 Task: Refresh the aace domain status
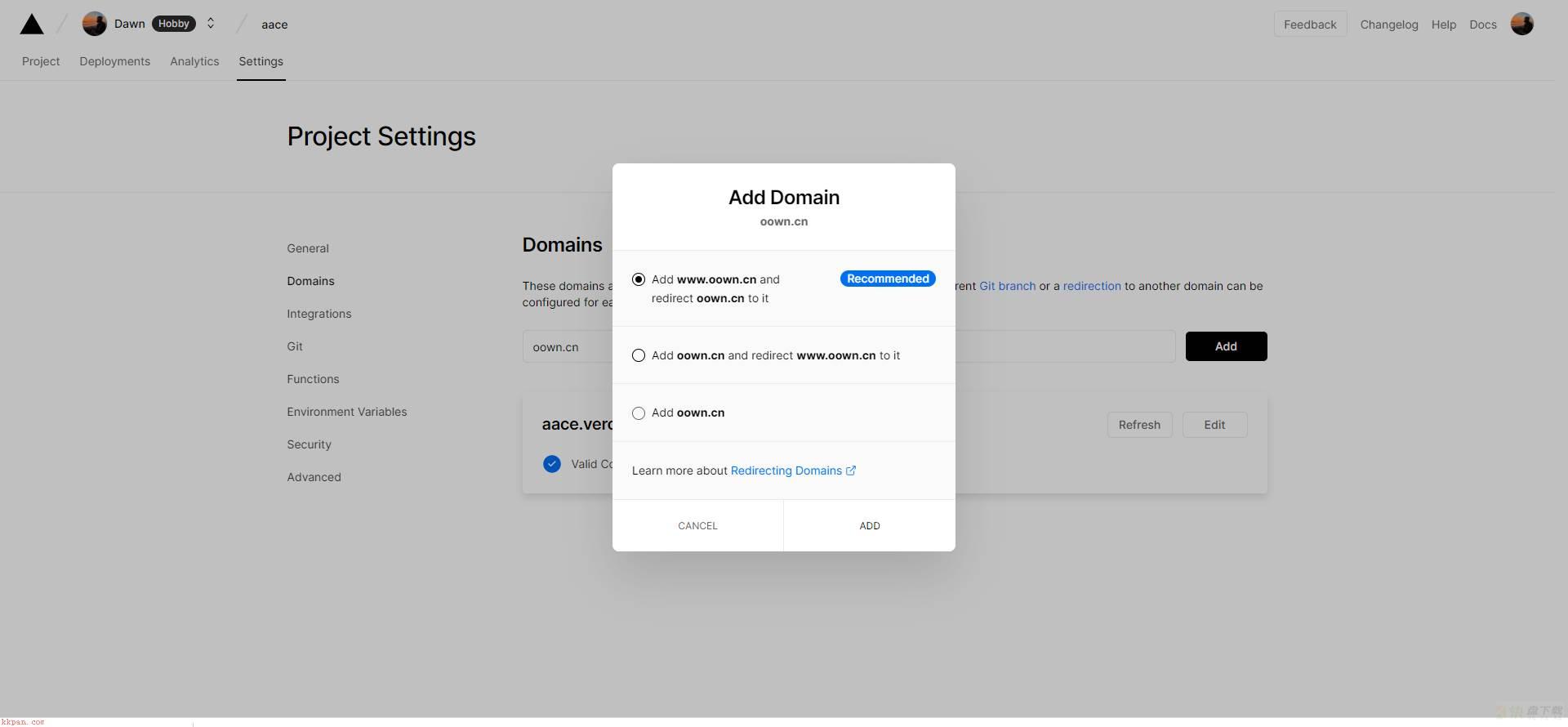(1139, 425)
